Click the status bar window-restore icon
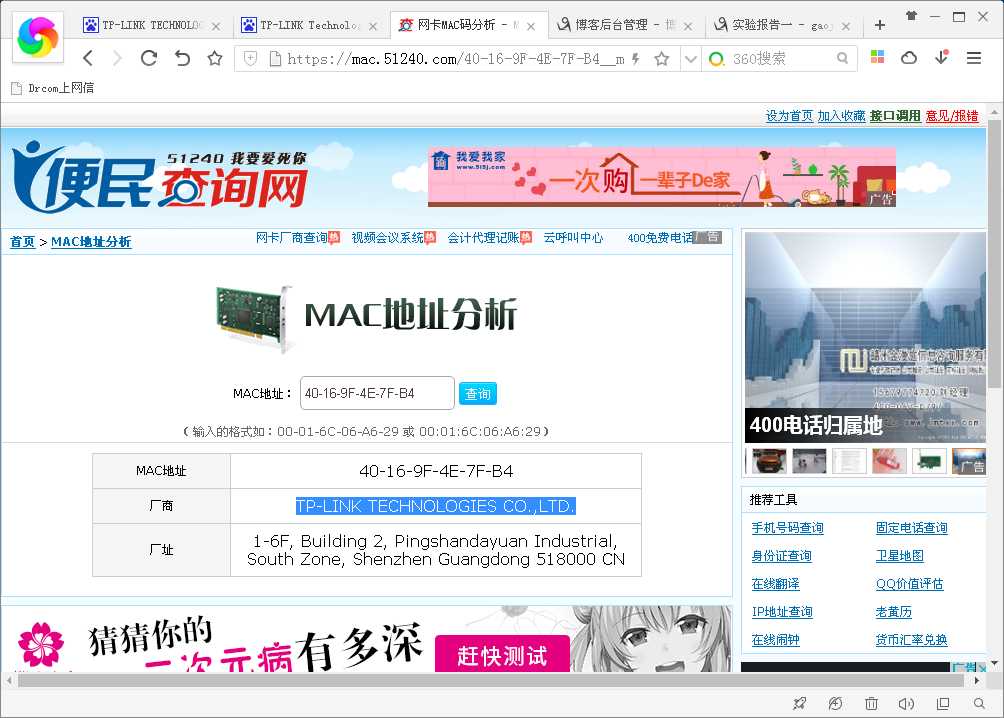Image resolution: width=1004 pixels, height=718 pixels. coord(943,703)
